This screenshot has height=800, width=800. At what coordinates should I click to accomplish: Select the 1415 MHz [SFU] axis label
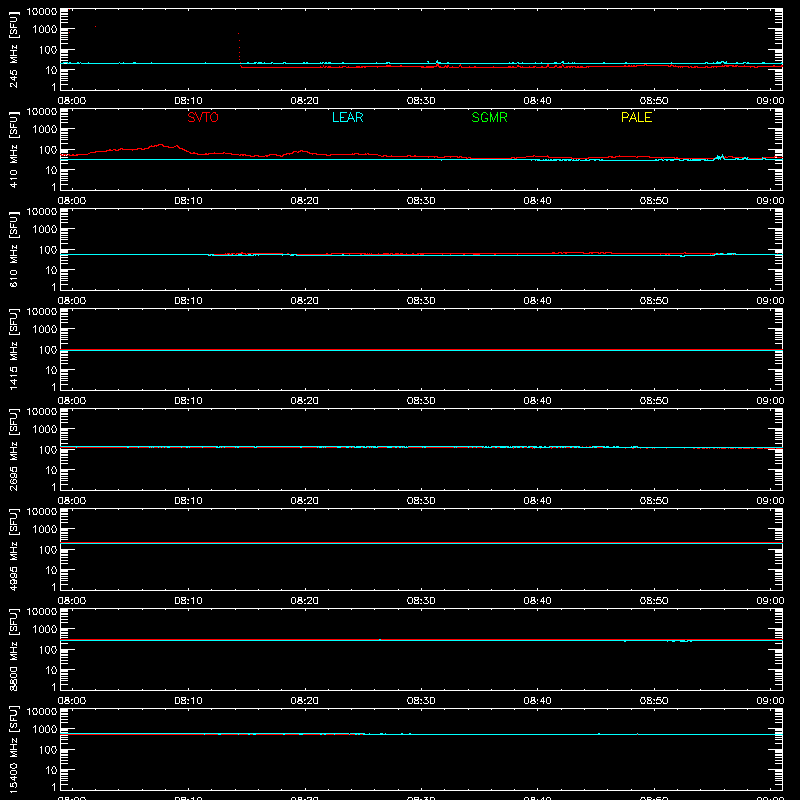(x=13, y=349)
